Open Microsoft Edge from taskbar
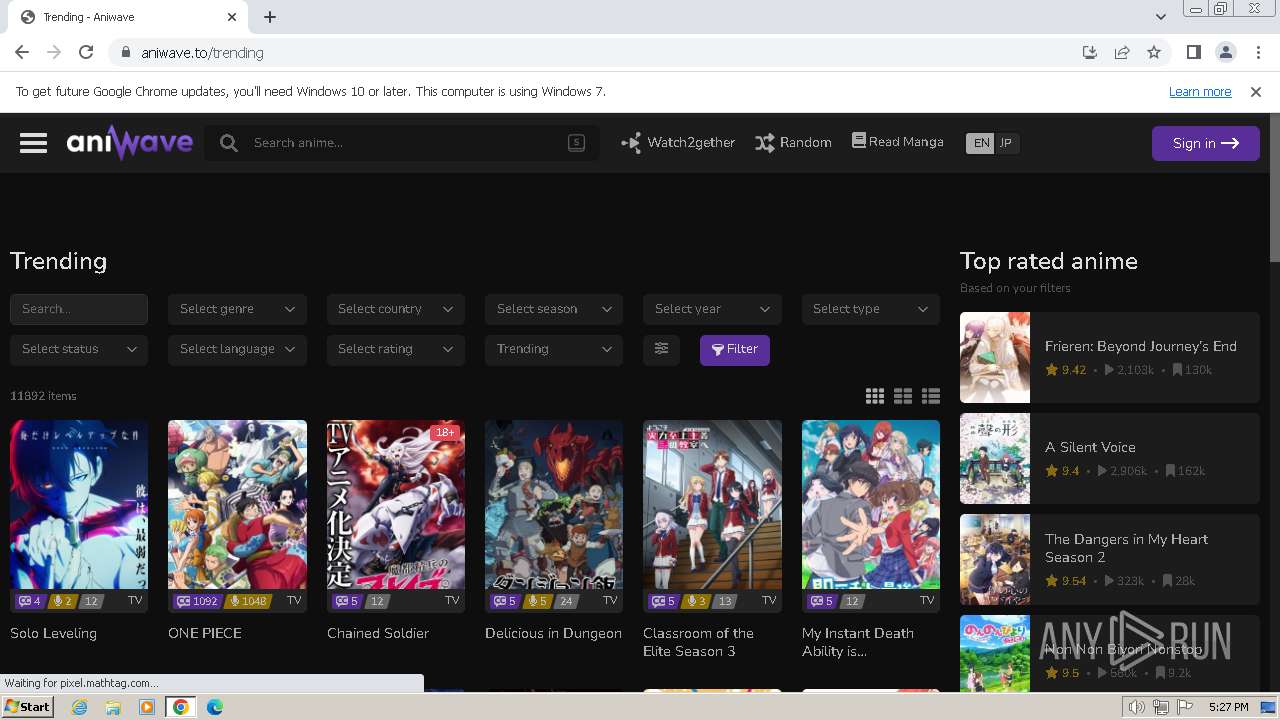 point(214,707)
